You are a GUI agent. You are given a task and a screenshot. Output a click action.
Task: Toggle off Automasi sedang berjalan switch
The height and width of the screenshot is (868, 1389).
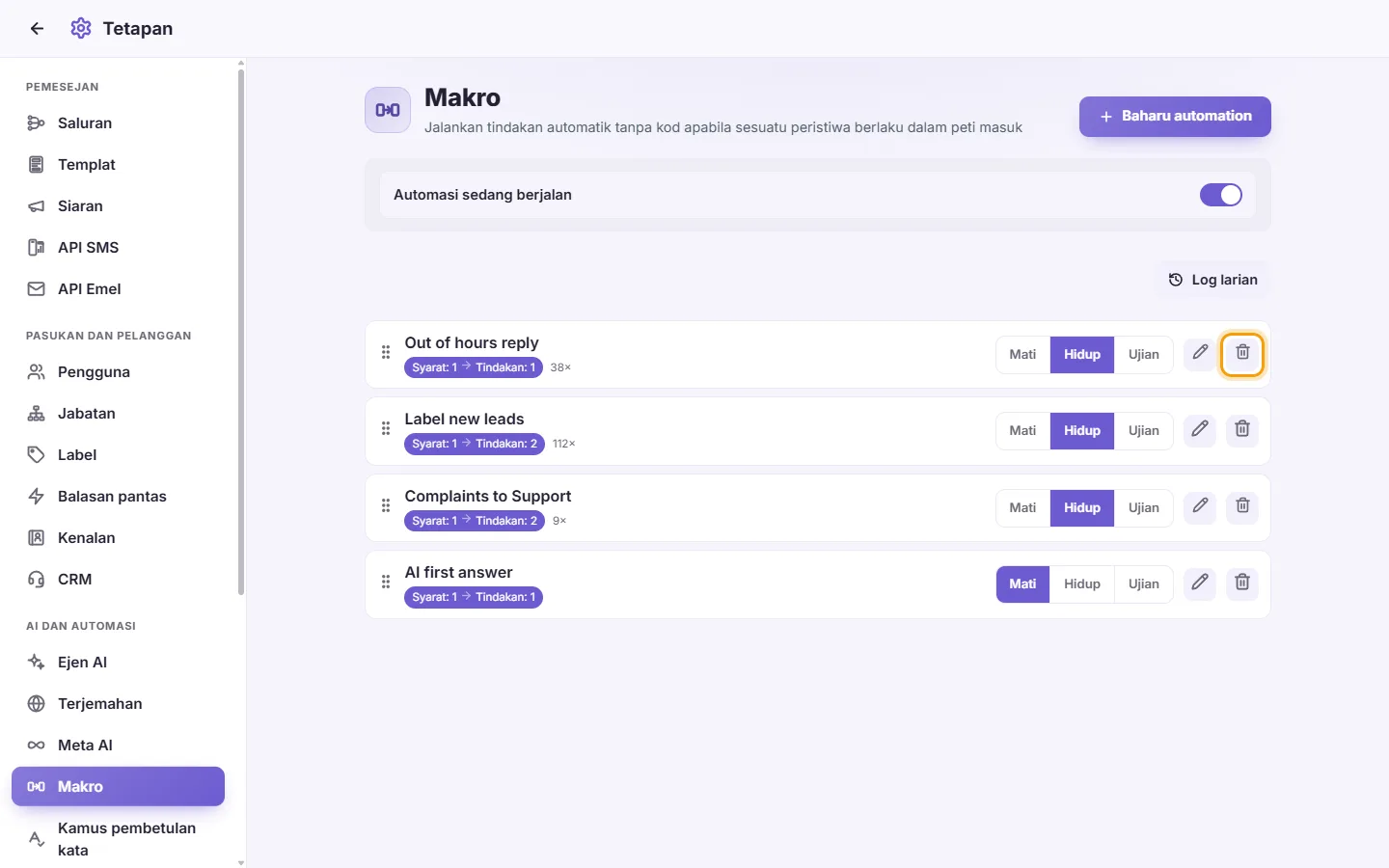click(1220, 195)
